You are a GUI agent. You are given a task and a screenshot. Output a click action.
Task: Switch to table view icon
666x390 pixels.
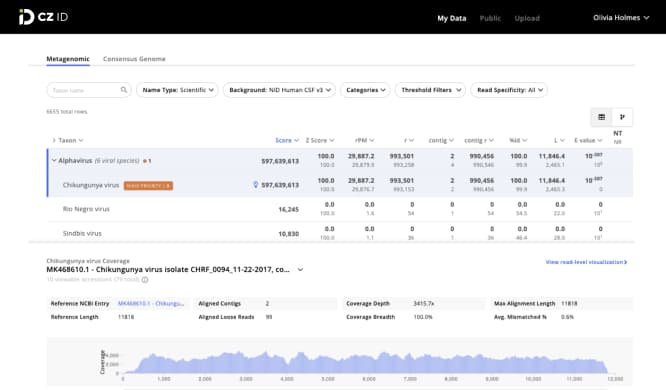point(601,117)
